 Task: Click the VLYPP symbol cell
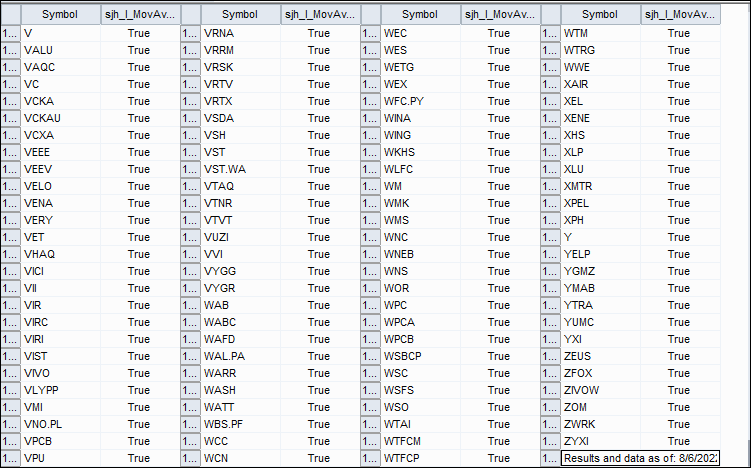60,390
